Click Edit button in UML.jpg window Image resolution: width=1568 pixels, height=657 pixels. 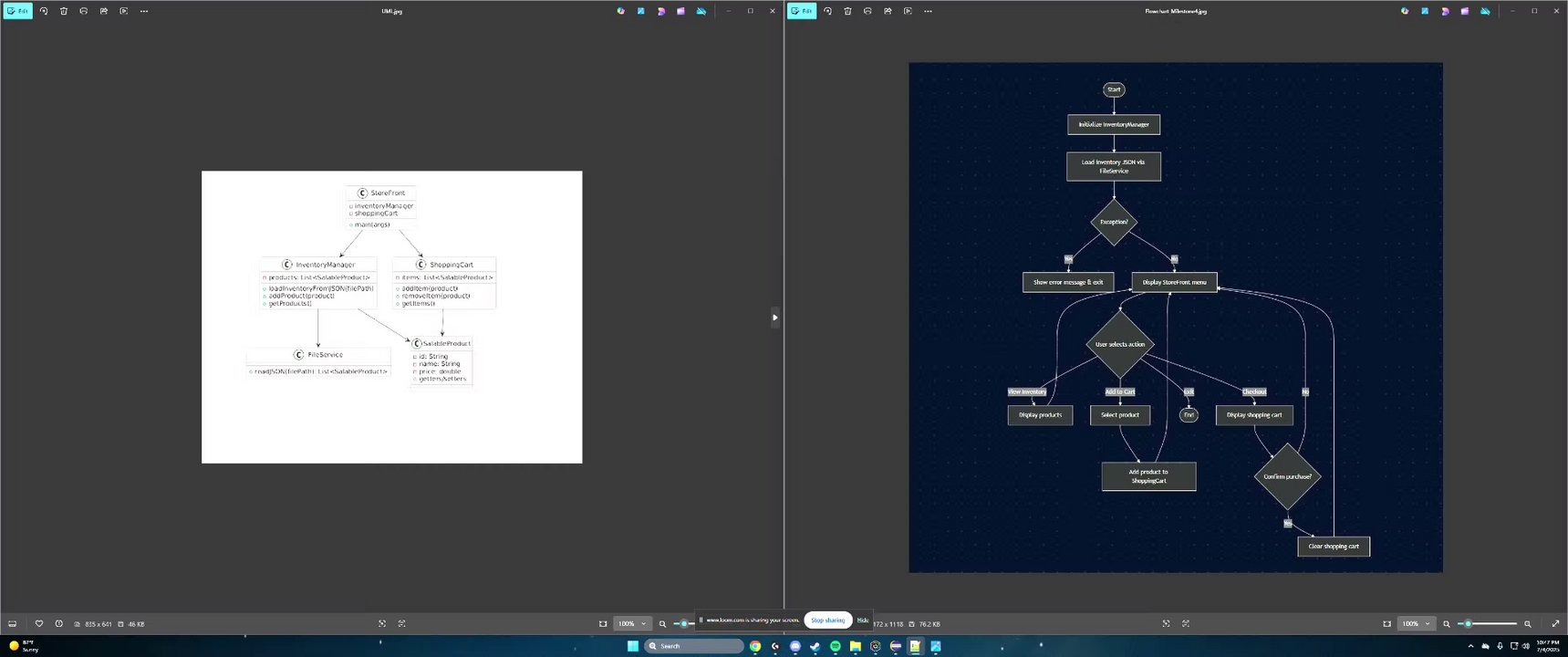coord(17,11)
